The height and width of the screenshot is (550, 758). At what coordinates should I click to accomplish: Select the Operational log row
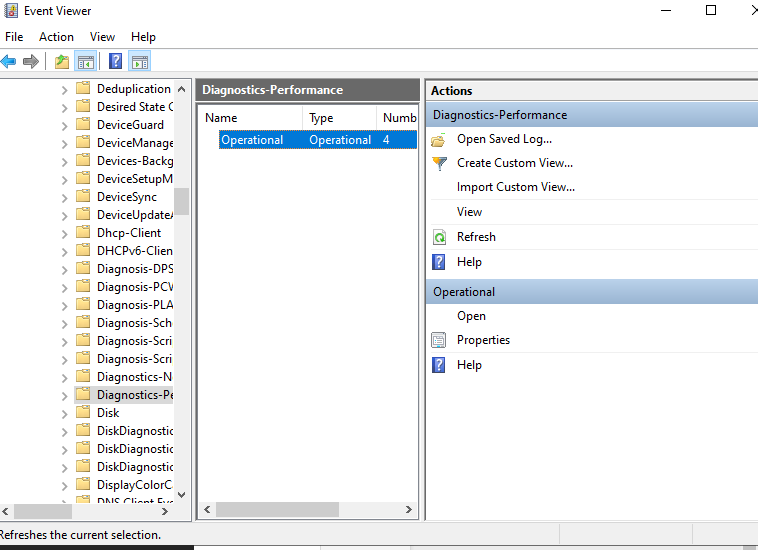(x=318, y=140)
